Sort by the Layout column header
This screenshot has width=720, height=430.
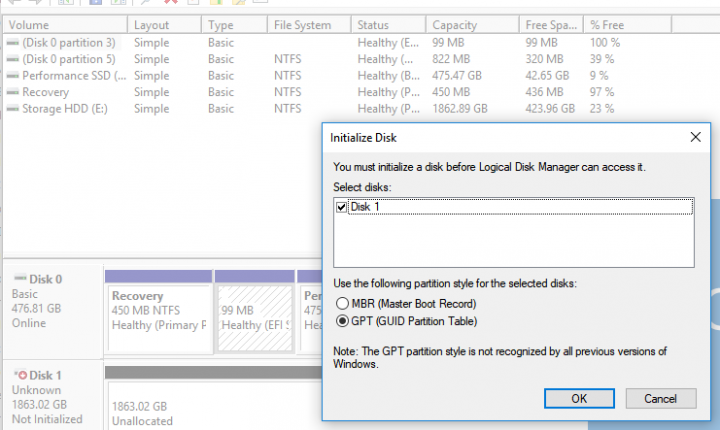tap(164, 25)
